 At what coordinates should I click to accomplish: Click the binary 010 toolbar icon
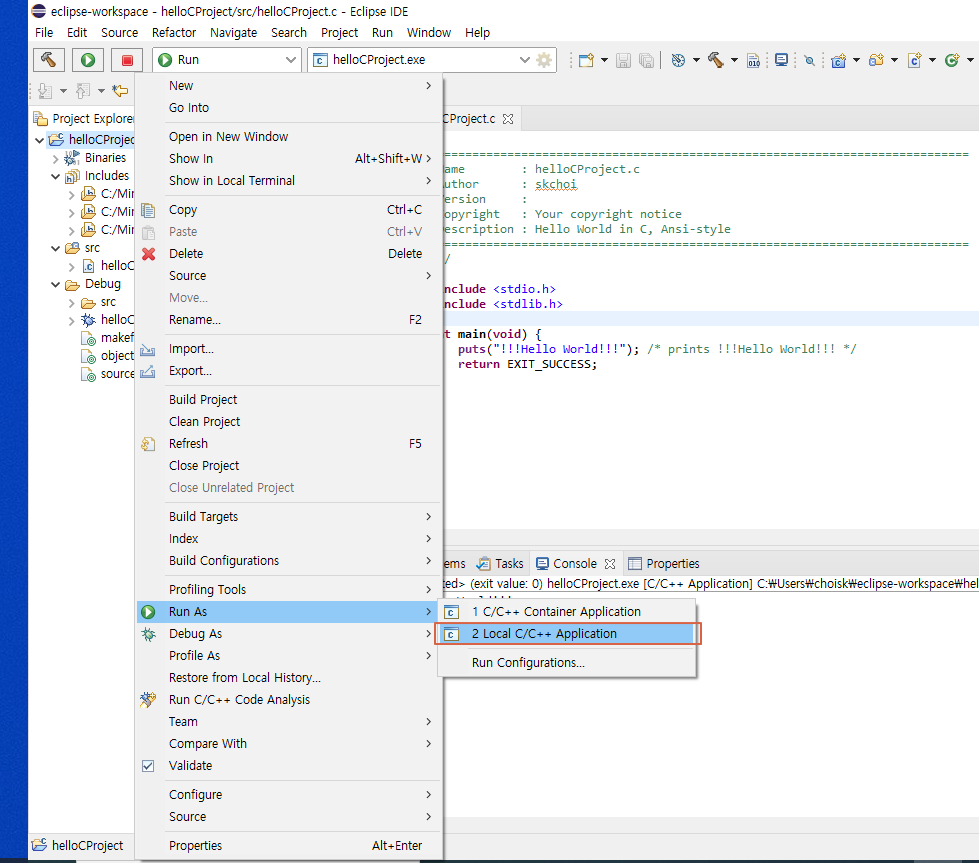754,60
